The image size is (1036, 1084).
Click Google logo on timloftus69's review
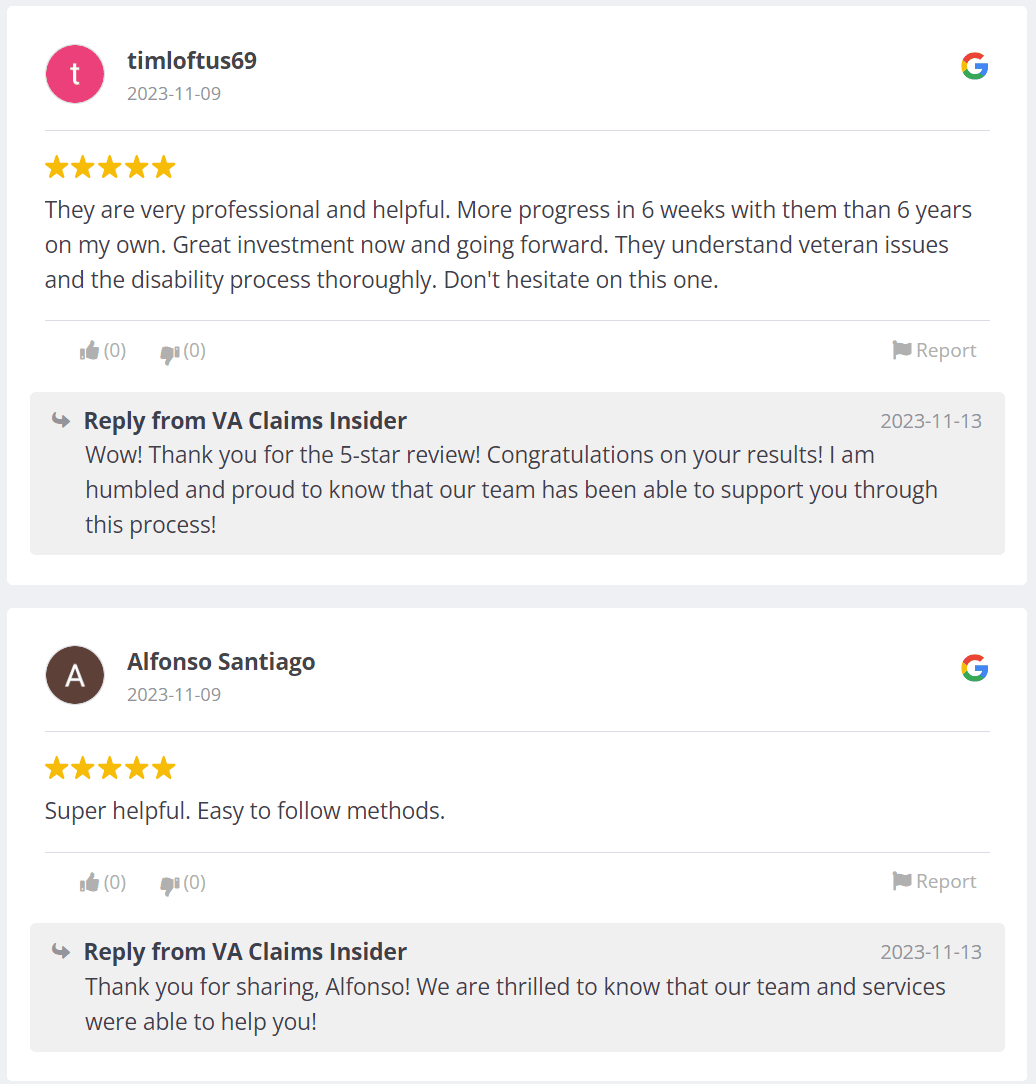974,67
